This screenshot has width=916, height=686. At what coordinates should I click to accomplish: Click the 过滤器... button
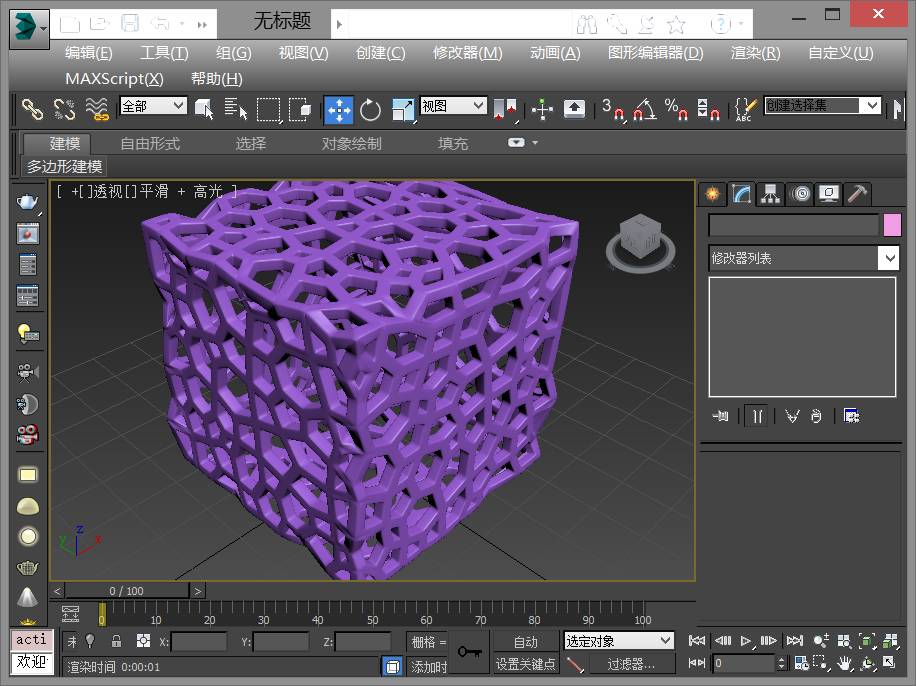coord(631,664)
